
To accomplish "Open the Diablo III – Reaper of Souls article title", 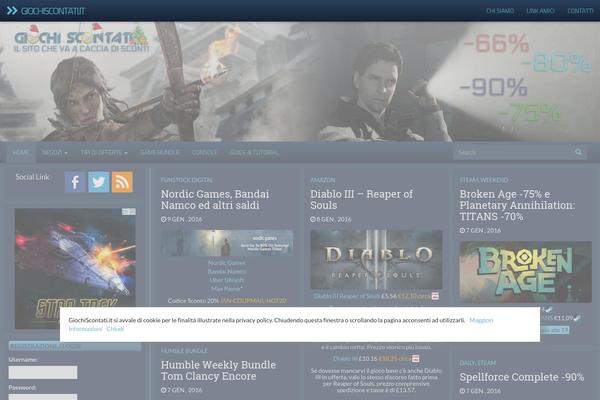I will coord(362,199).
